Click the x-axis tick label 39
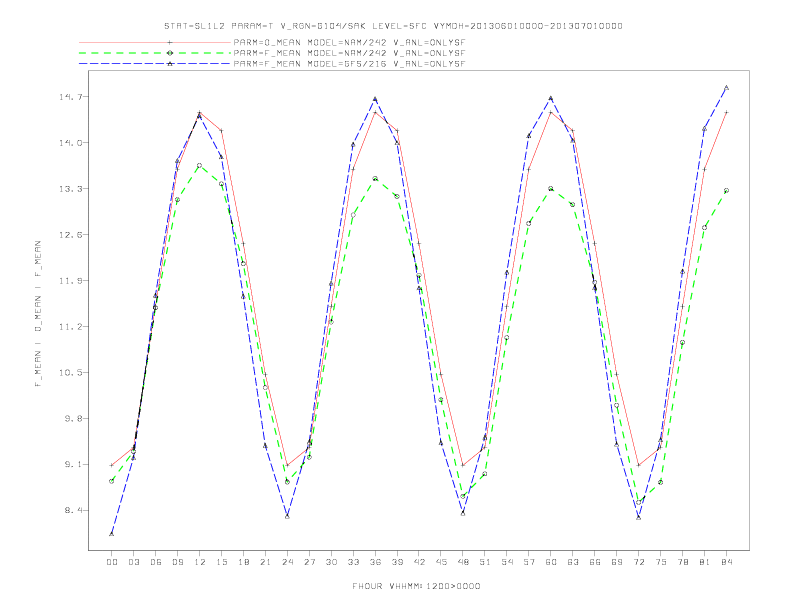Screen dimensions: 792x612 pyautogui.click(x=397, y=562)
